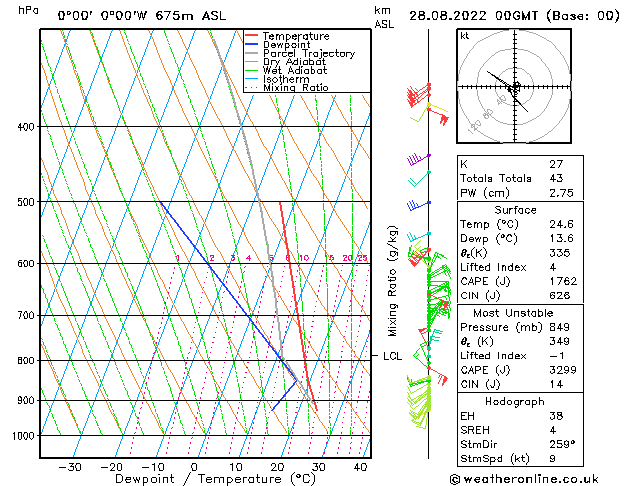Click the 600 hPa pressure label
The image size is (629, 486).
[26, 264]
